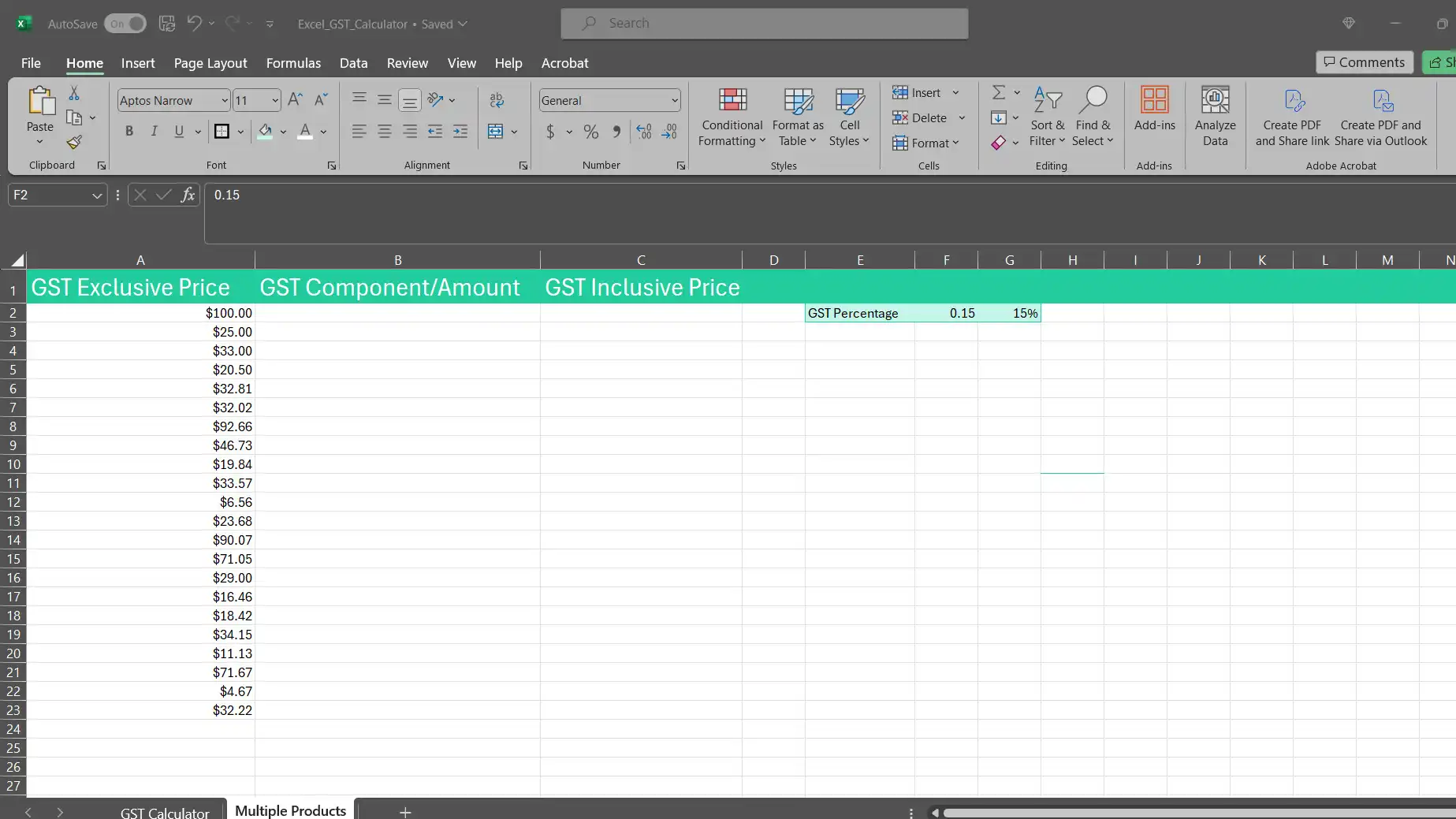1456x819 pixels.
Task: Click the Clear eraser icon
Action: [x=998, y=143]
